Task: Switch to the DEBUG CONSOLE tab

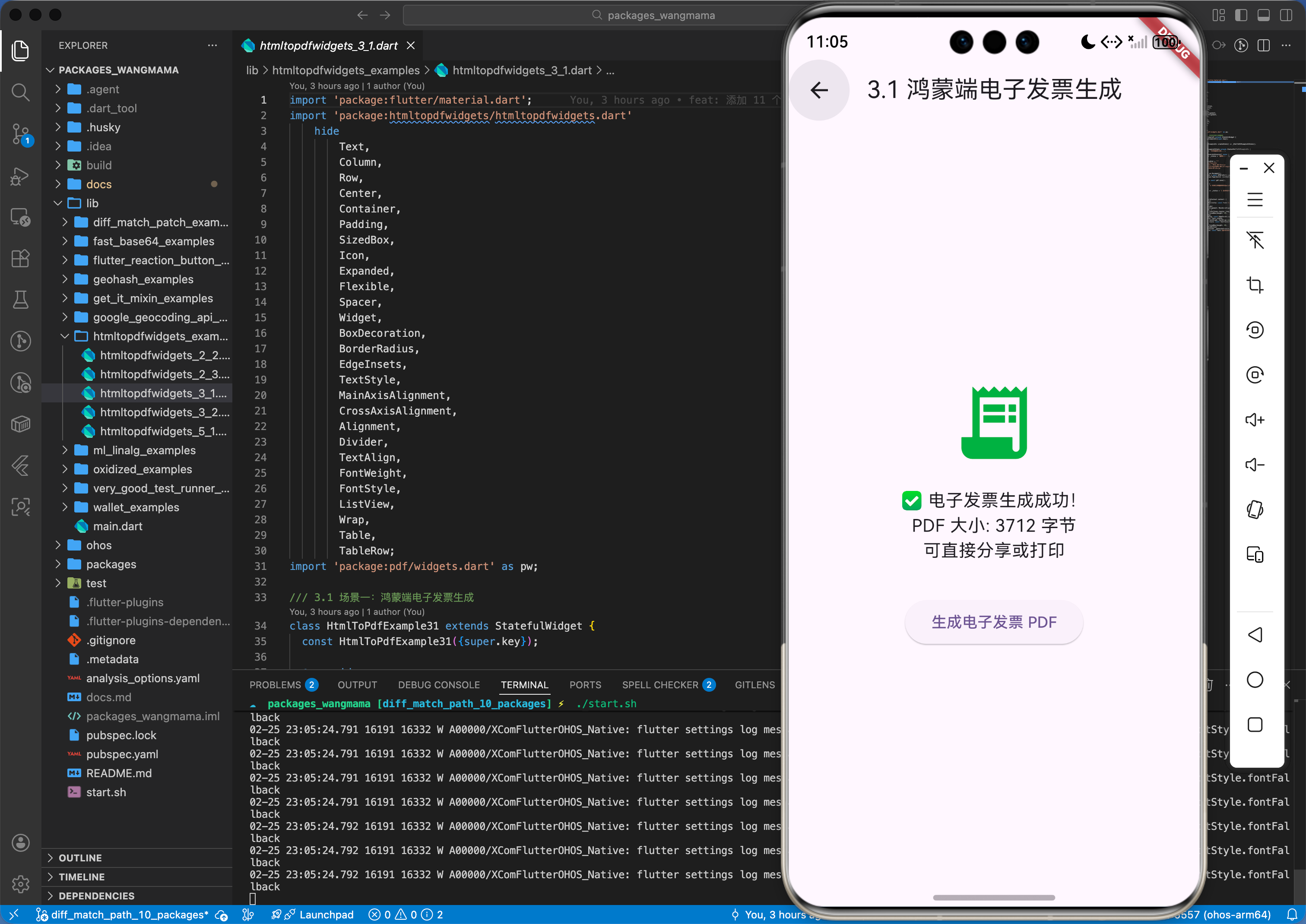Action: tap(438, 684)
